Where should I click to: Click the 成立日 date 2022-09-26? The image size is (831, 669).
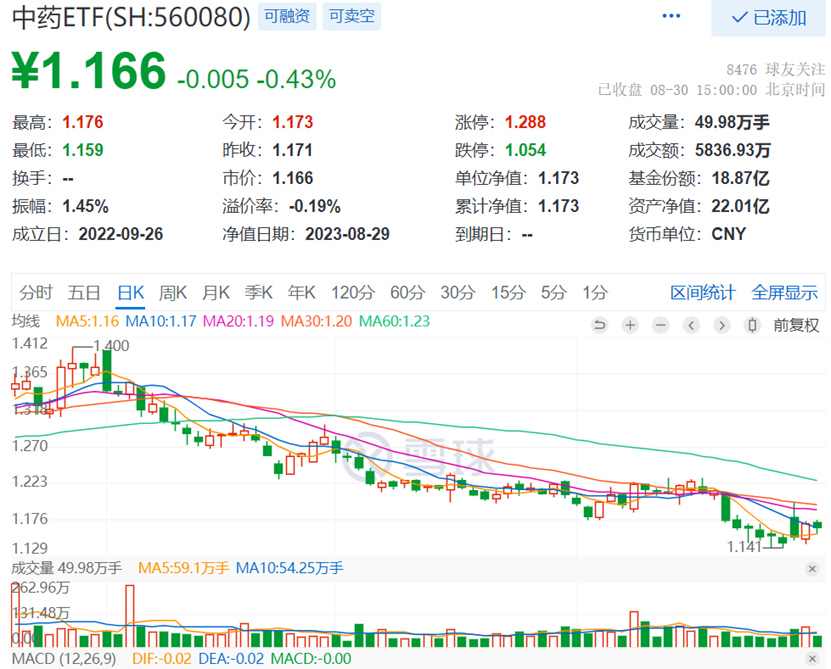(x=121, y=234)
